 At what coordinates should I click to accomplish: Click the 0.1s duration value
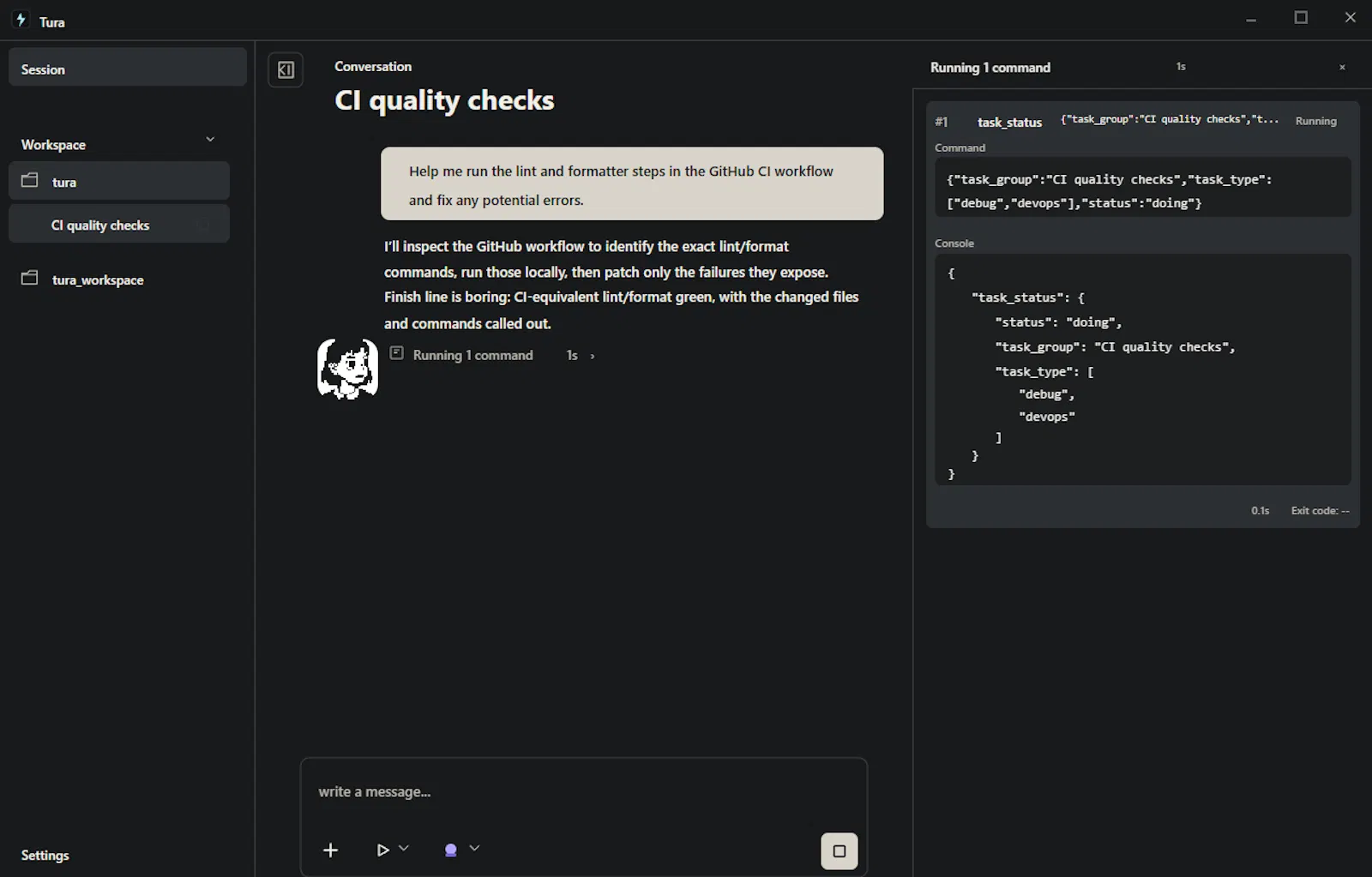1260,510
